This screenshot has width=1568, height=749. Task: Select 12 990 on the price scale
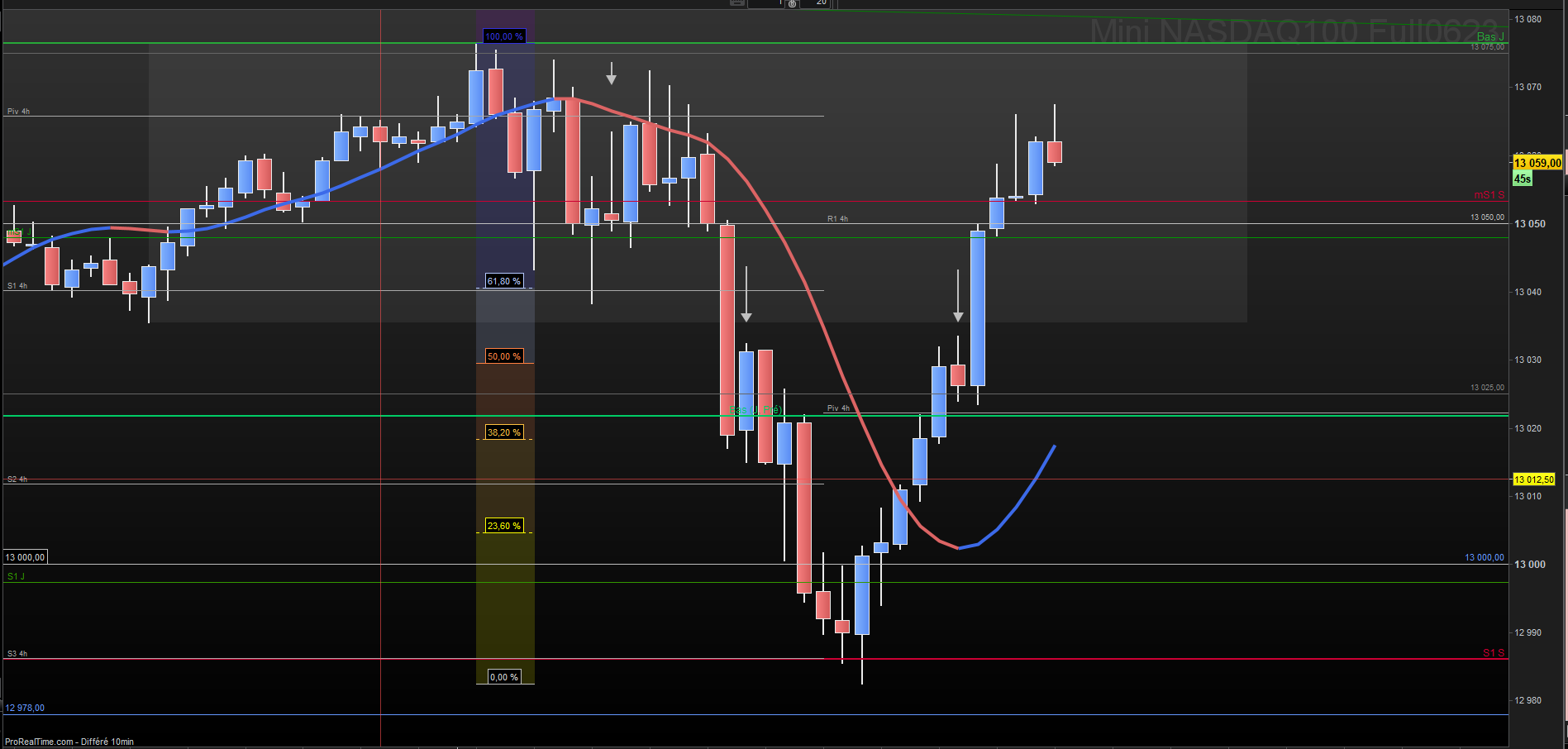[x=1527, y=632]
